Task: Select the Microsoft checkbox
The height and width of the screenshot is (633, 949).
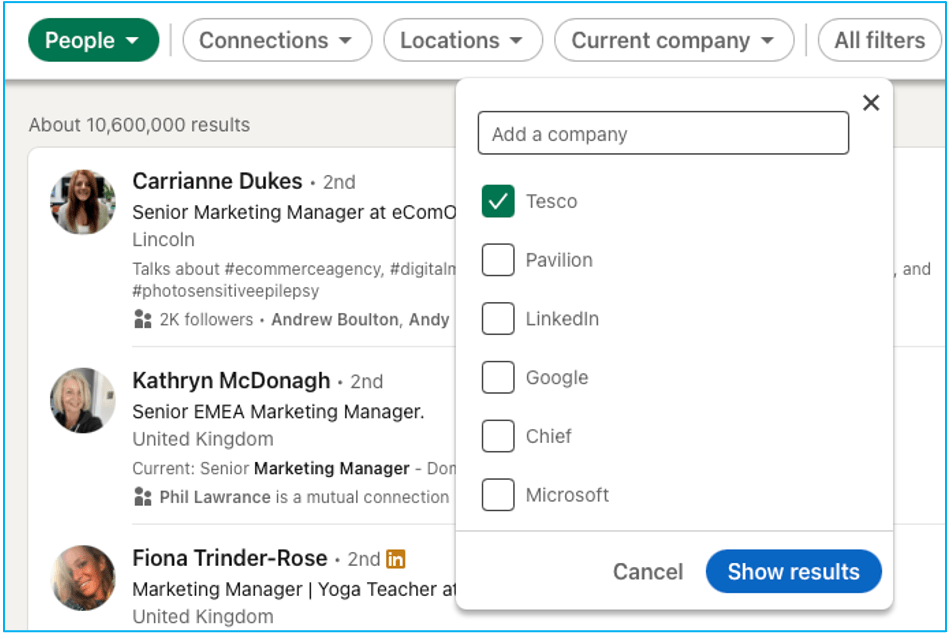Action: 498,495
